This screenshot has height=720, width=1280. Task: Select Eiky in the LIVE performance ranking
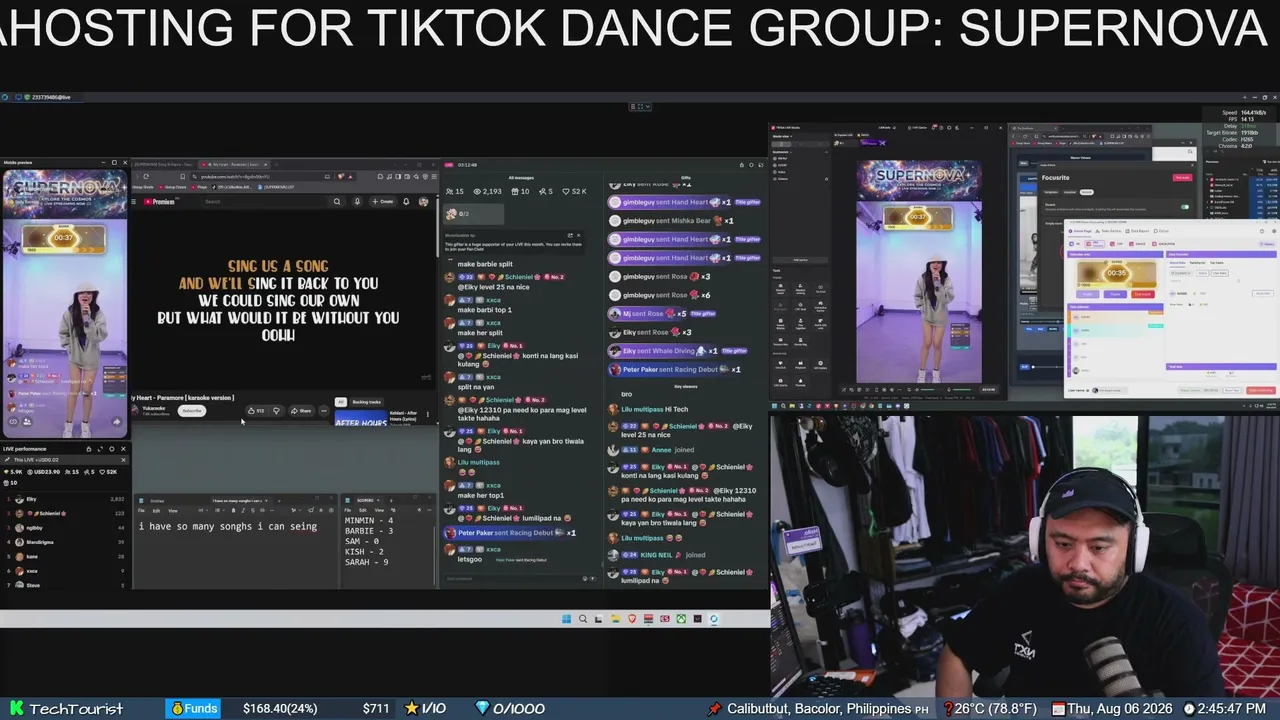click(65, 499)
